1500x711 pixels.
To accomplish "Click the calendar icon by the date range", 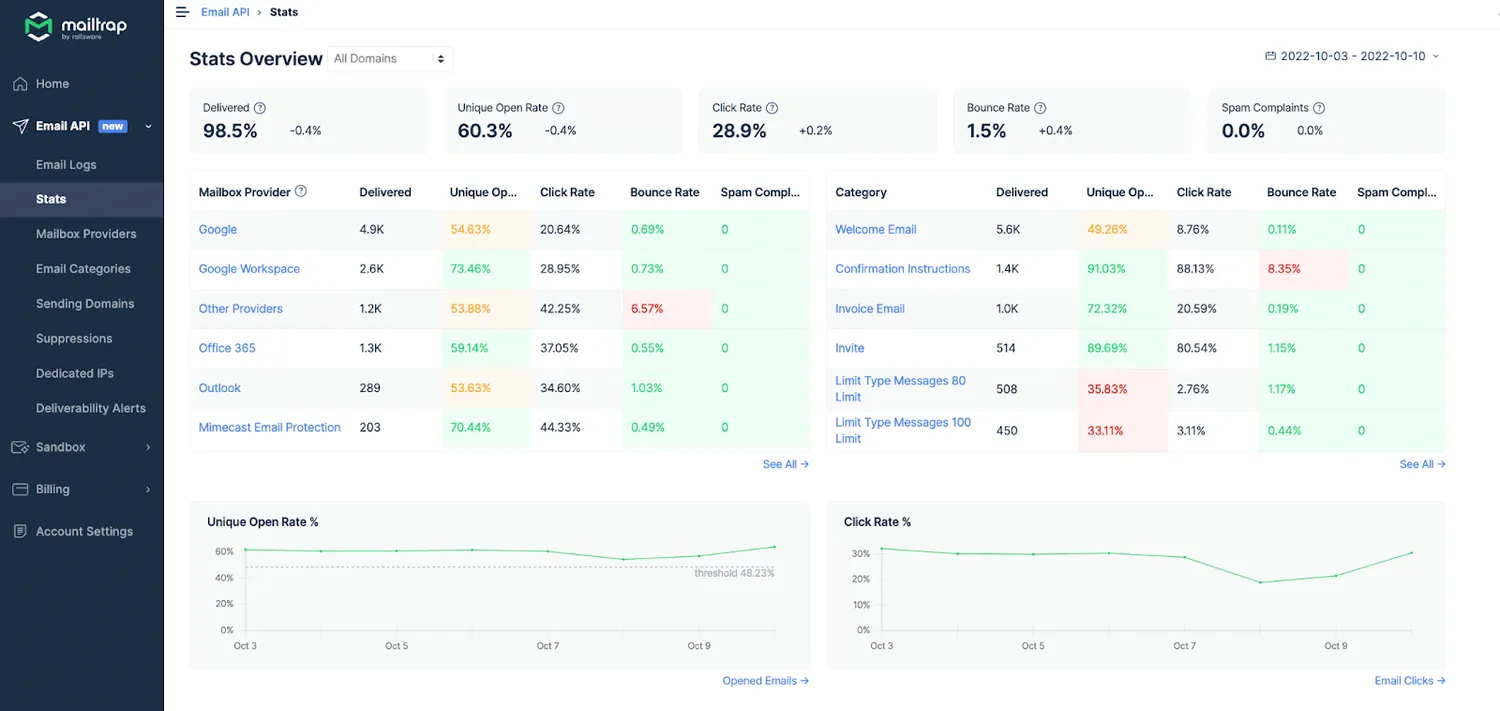I will tap(1270, 56).
